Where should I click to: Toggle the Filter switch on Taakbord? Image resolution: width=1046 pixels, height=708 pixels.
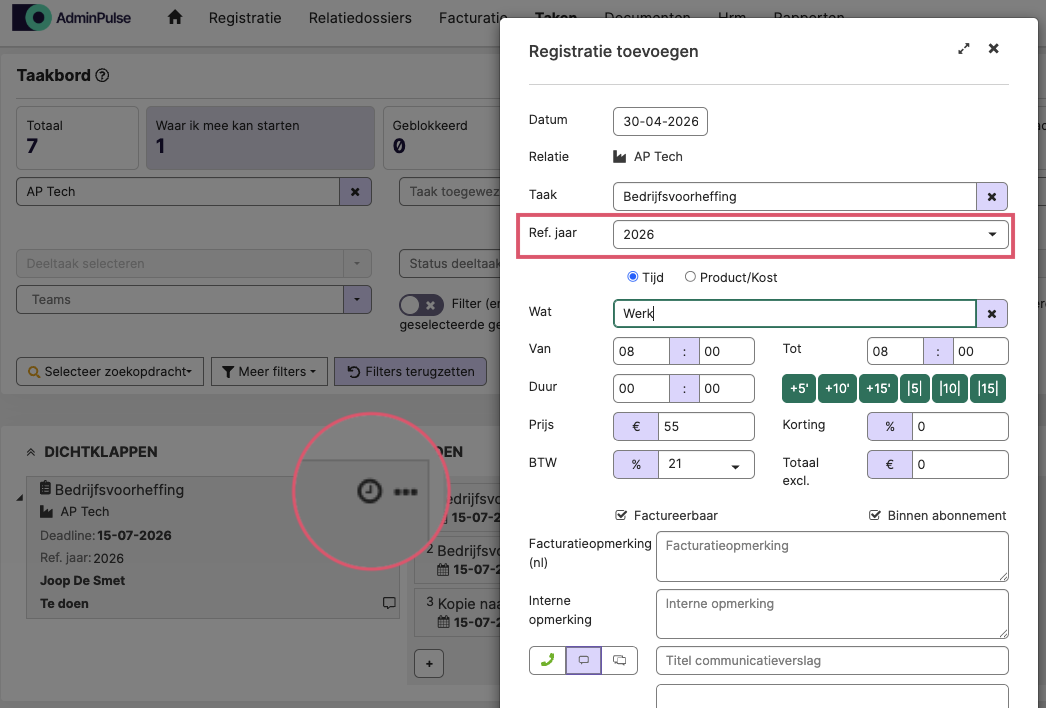(x=421, y=305)
